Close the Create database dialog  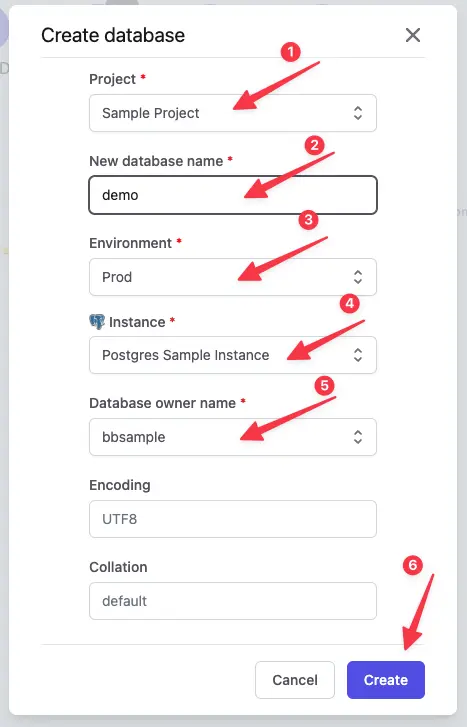coord(413,35)
